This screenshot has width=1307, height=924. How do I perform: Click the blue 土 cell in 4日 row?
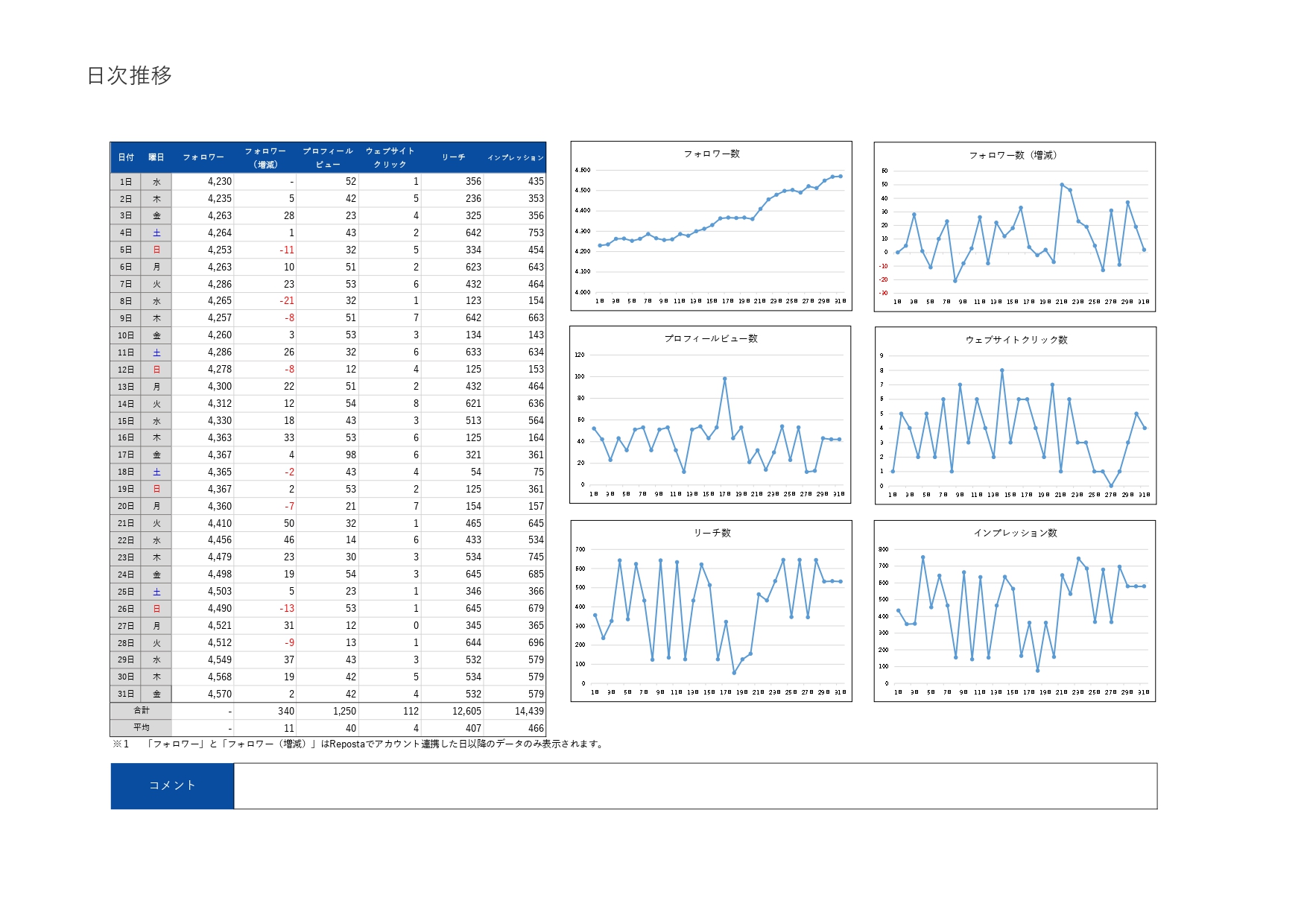tap(156, 232)
